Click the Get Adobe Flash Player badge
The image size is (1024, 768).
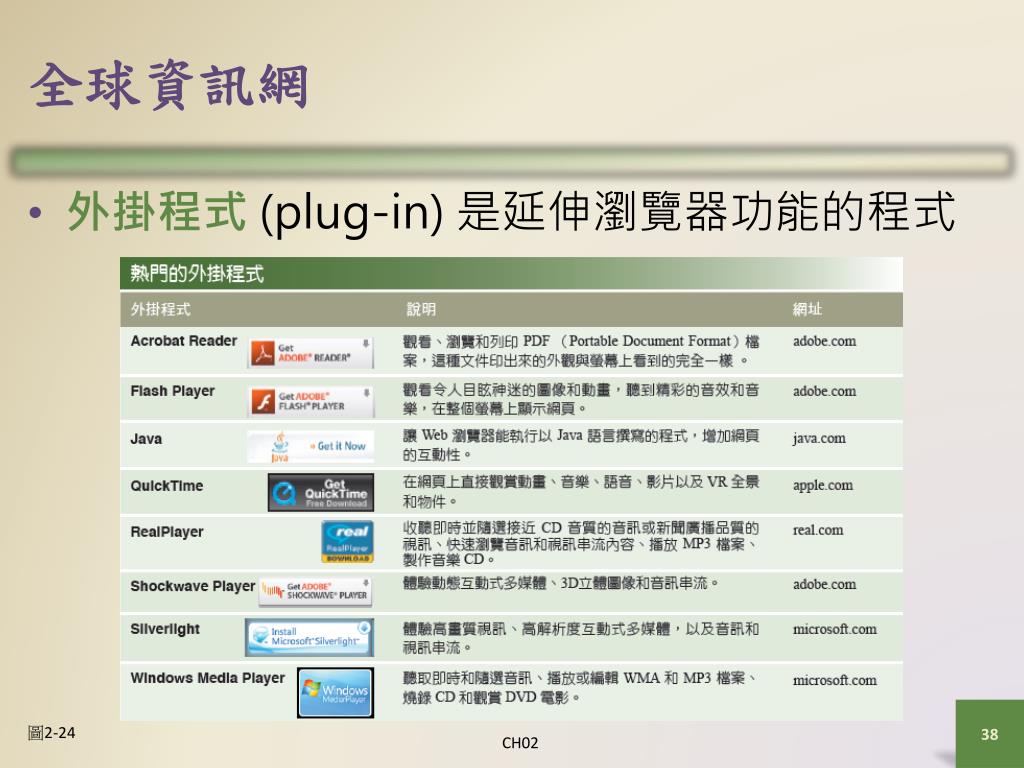[311, 401]
